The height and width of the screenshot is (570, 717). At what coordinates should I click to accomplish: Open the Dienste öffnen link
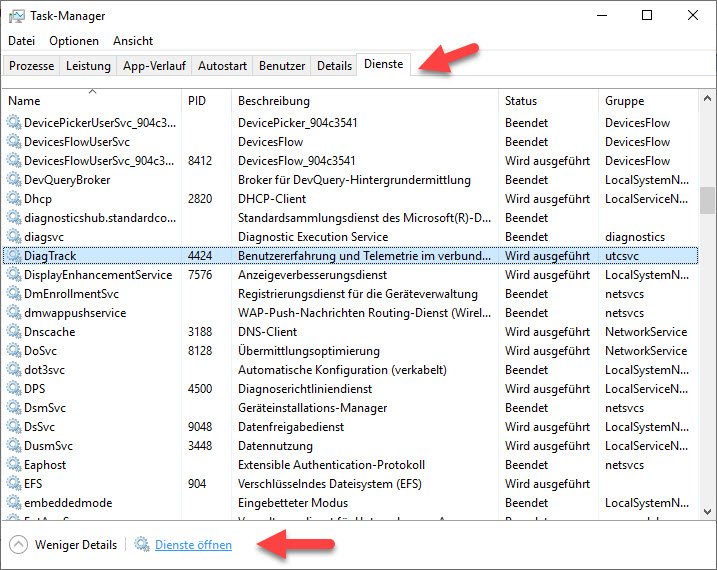point(193,545)
